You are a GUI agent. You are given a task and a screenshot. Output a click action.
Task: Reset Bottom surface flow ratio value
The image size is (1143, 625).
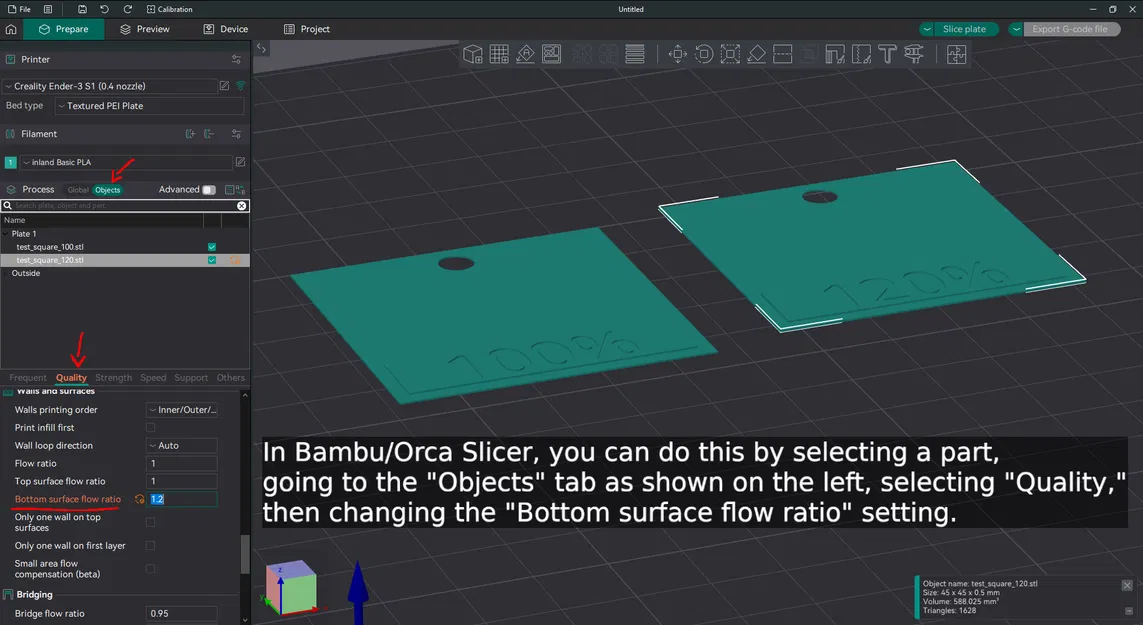(139, 500)
